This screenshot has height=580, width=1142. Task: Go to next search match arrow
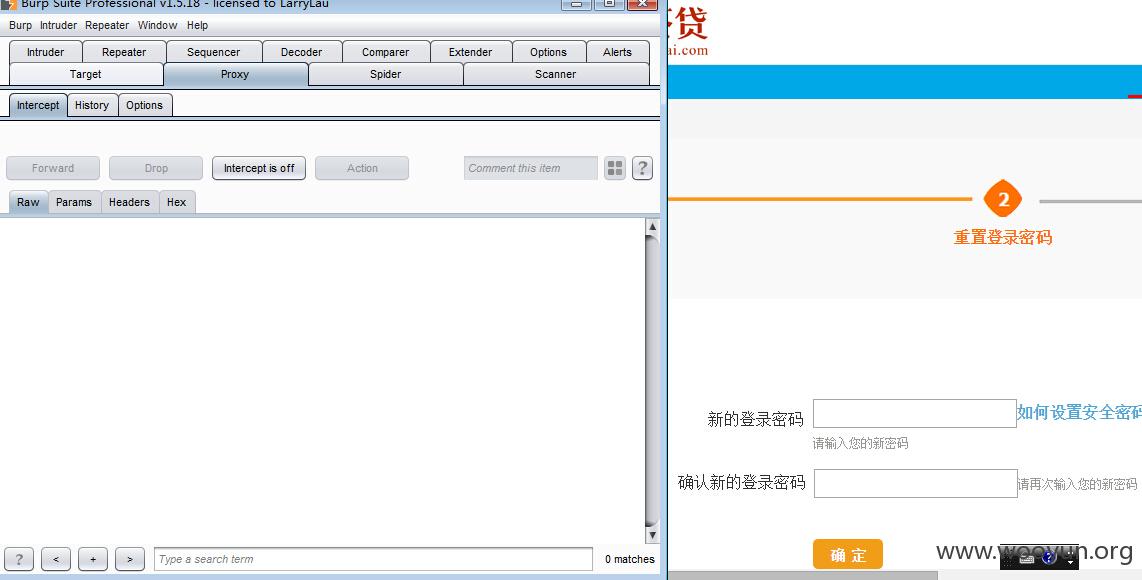(130, 560)
